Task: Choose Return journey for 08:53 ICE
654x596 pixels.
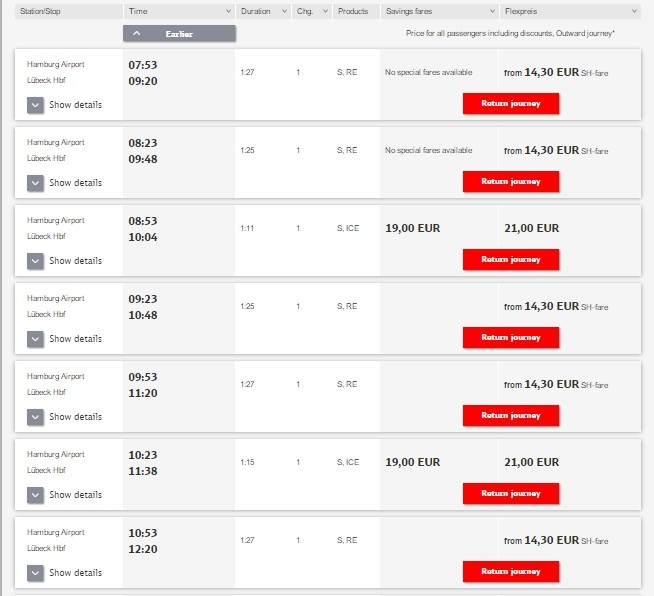Action: coord(510,260)
